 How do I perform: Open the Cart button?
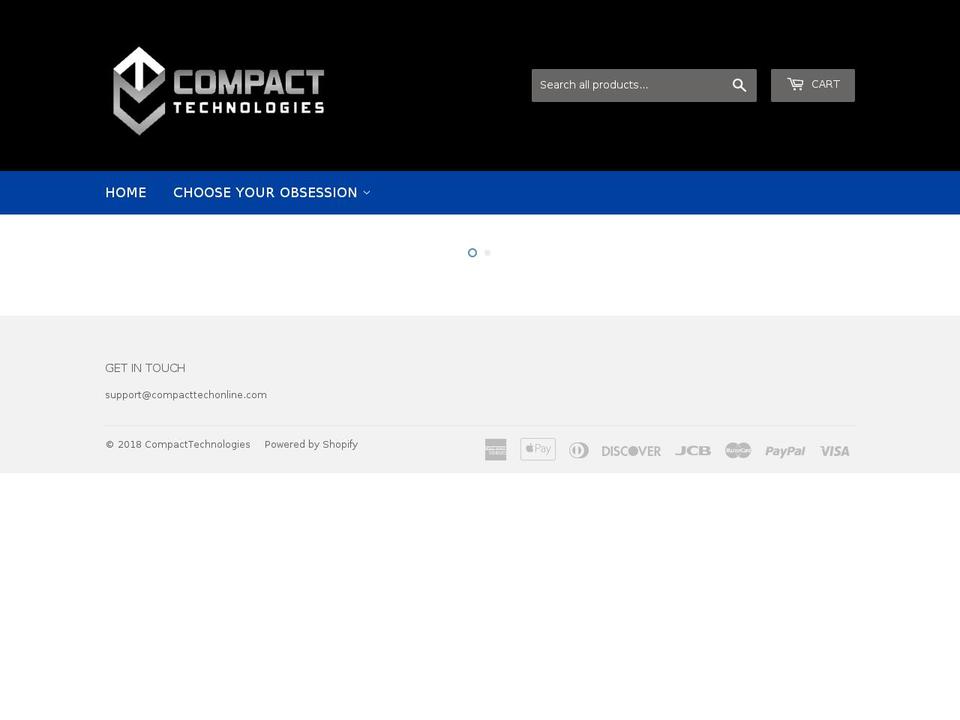[812, 85]
